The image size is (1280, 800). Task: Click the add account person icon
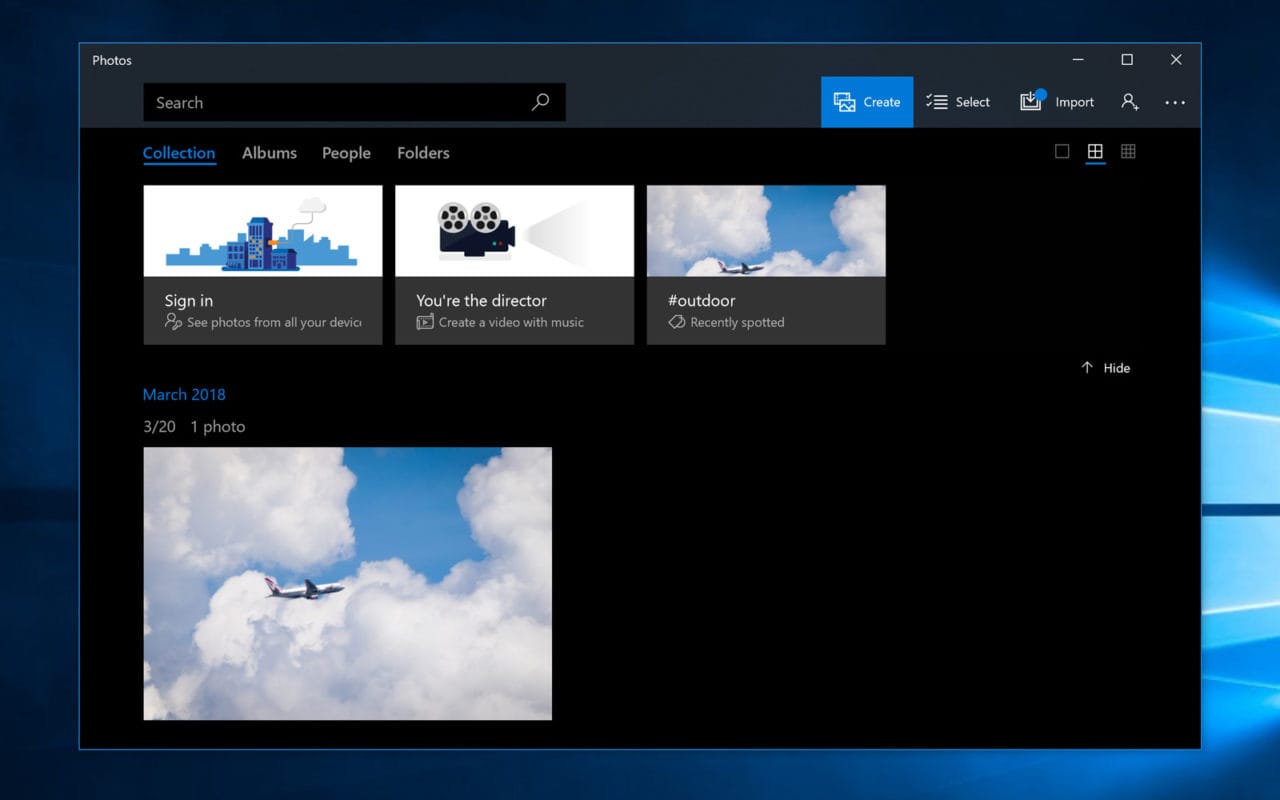pos(1130,102)
